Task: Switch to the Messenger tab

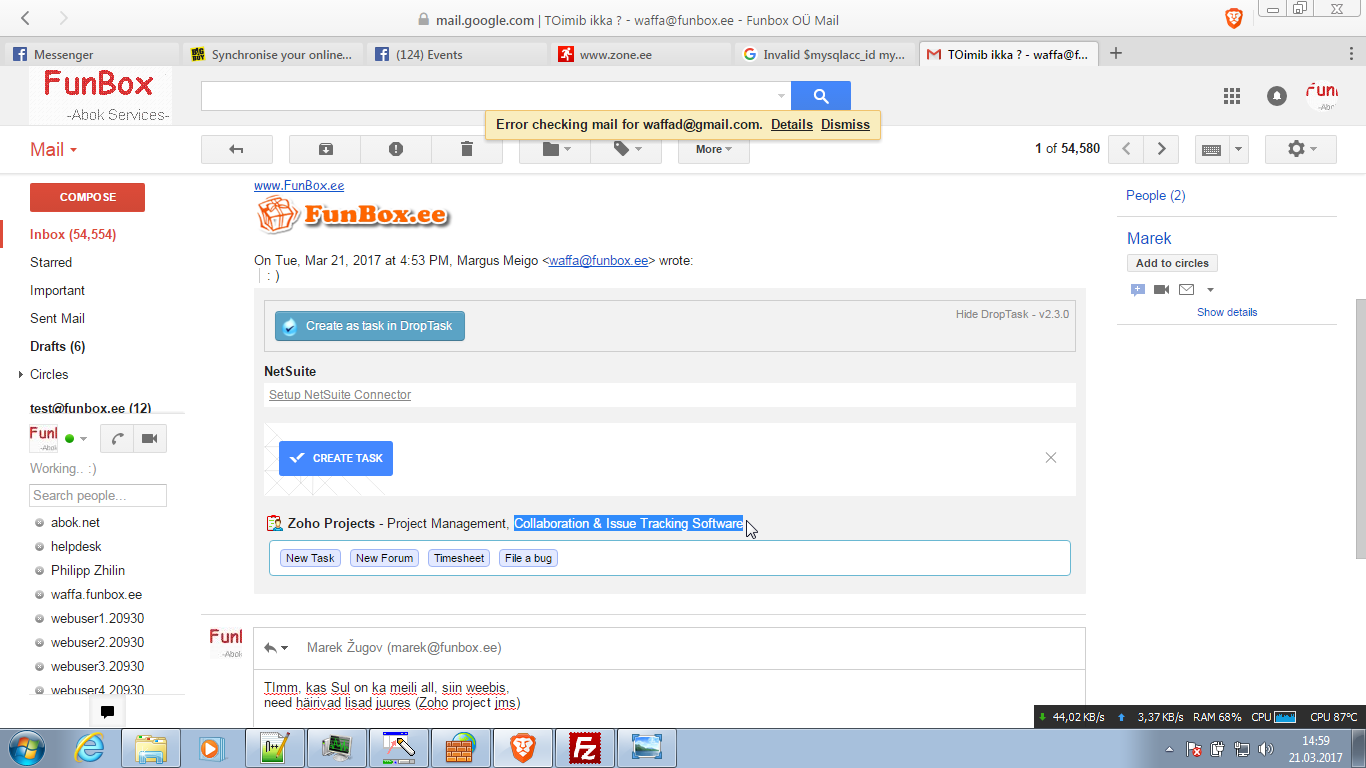Action: [x=92, y=54]
